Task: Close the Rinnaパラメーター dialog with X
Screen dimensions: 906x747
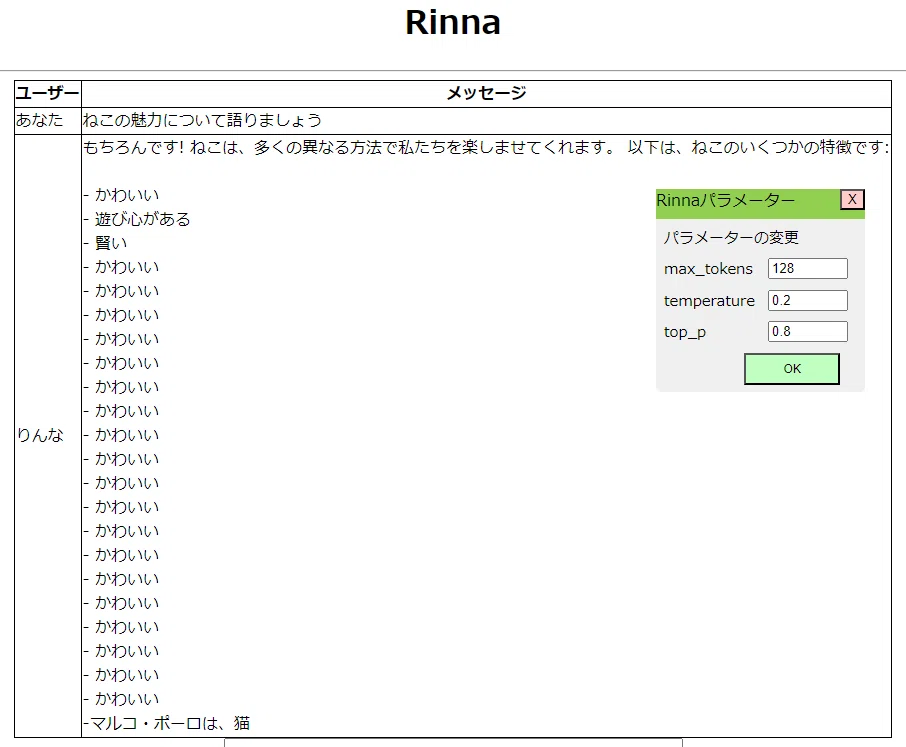Action: (852, 199)
